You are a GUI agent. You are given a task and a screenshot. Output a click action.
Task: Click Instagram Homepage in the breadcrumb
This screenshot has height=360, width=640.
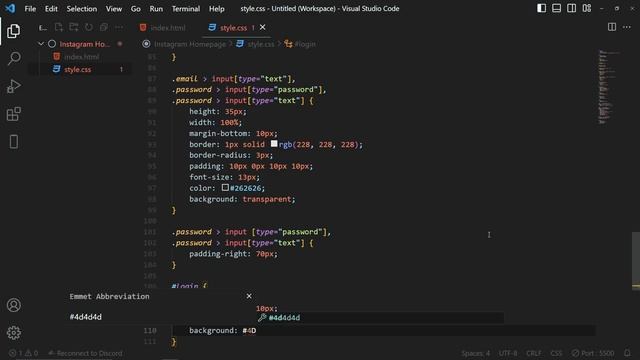pyautogui.click(x=190, y=44)
